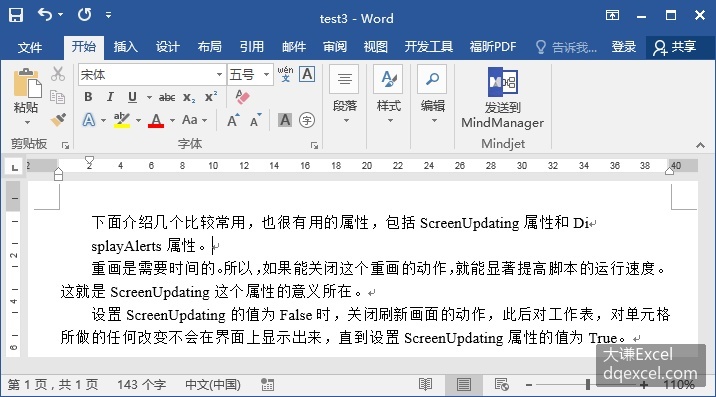This screenshot has height=397, width=716.
Task: Collapse the ribbon with the chevron
Action: 700,145
